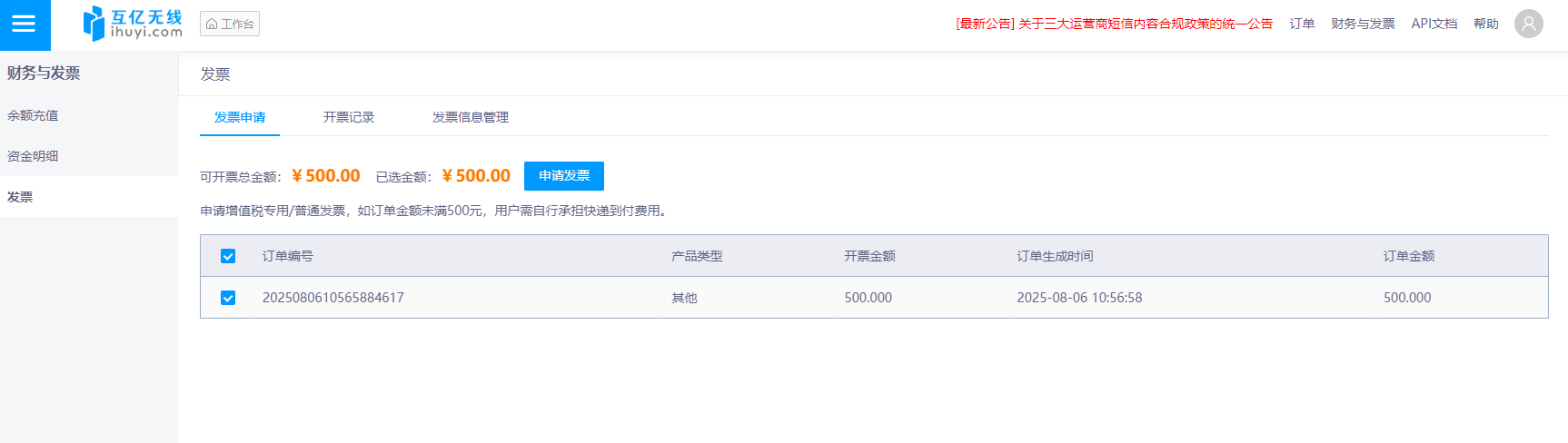Image resolution: width=1568 pixels, height=443 pixels.
Task: Select the 发票申请 tab
Action: (x=240, y=117)
